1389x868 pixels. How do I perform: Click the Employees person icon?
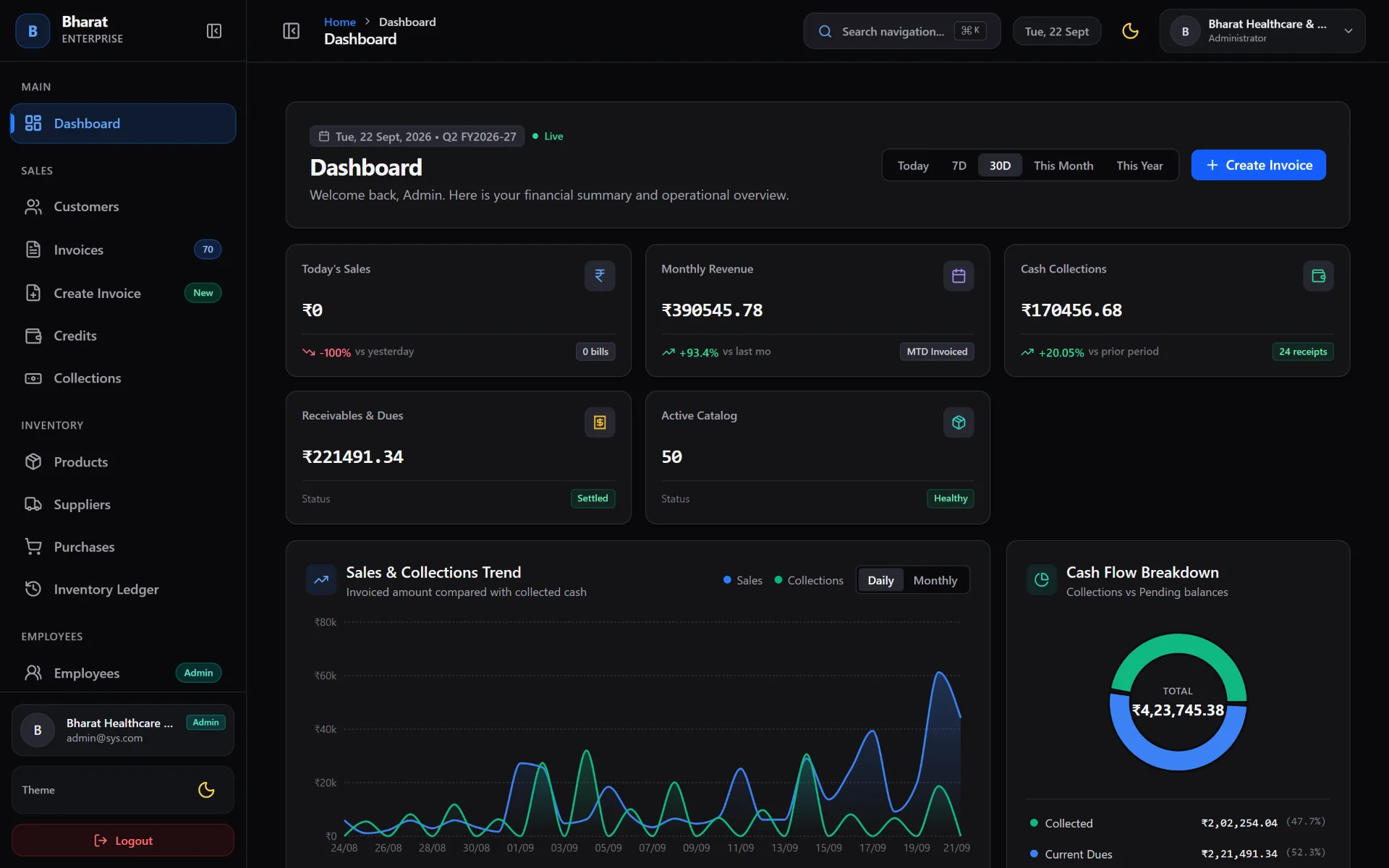33,673
